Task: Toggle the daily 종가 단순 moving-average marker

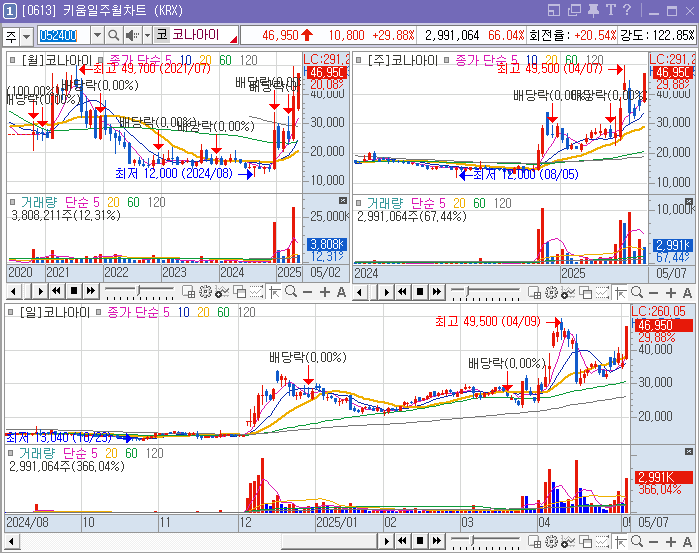Action: point(99,312)
